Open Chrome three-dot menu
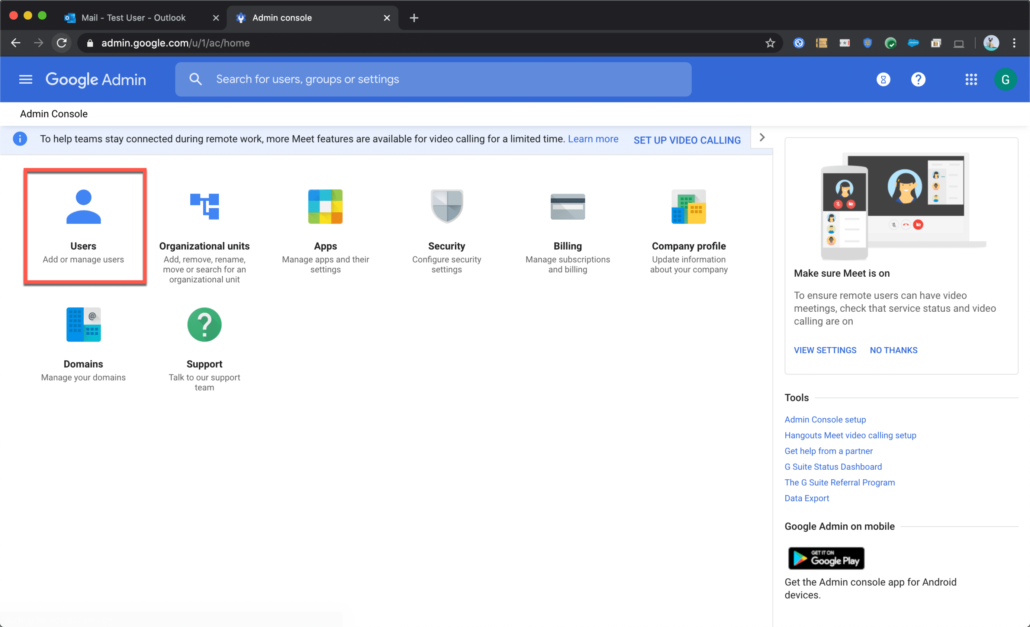The height and width of the screenshot is (627, 1030). pyautogui.click(x=1014, y=43)
